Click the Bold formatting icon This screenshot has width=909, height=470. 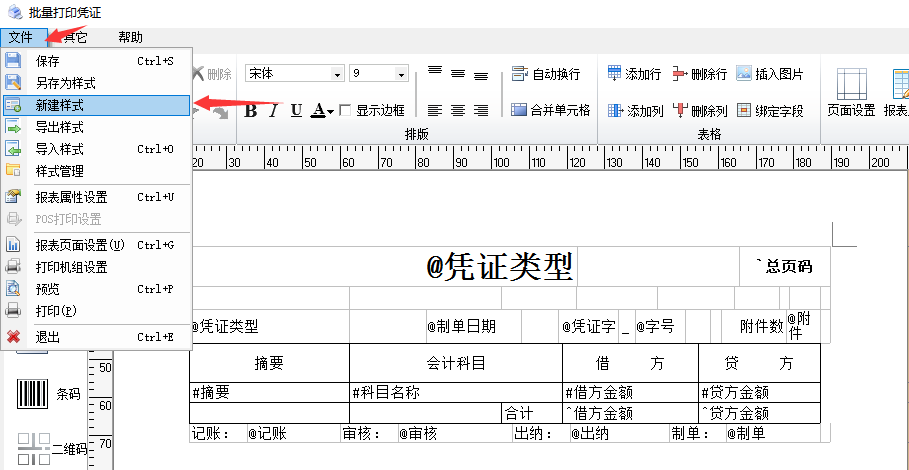coord(251,110)
